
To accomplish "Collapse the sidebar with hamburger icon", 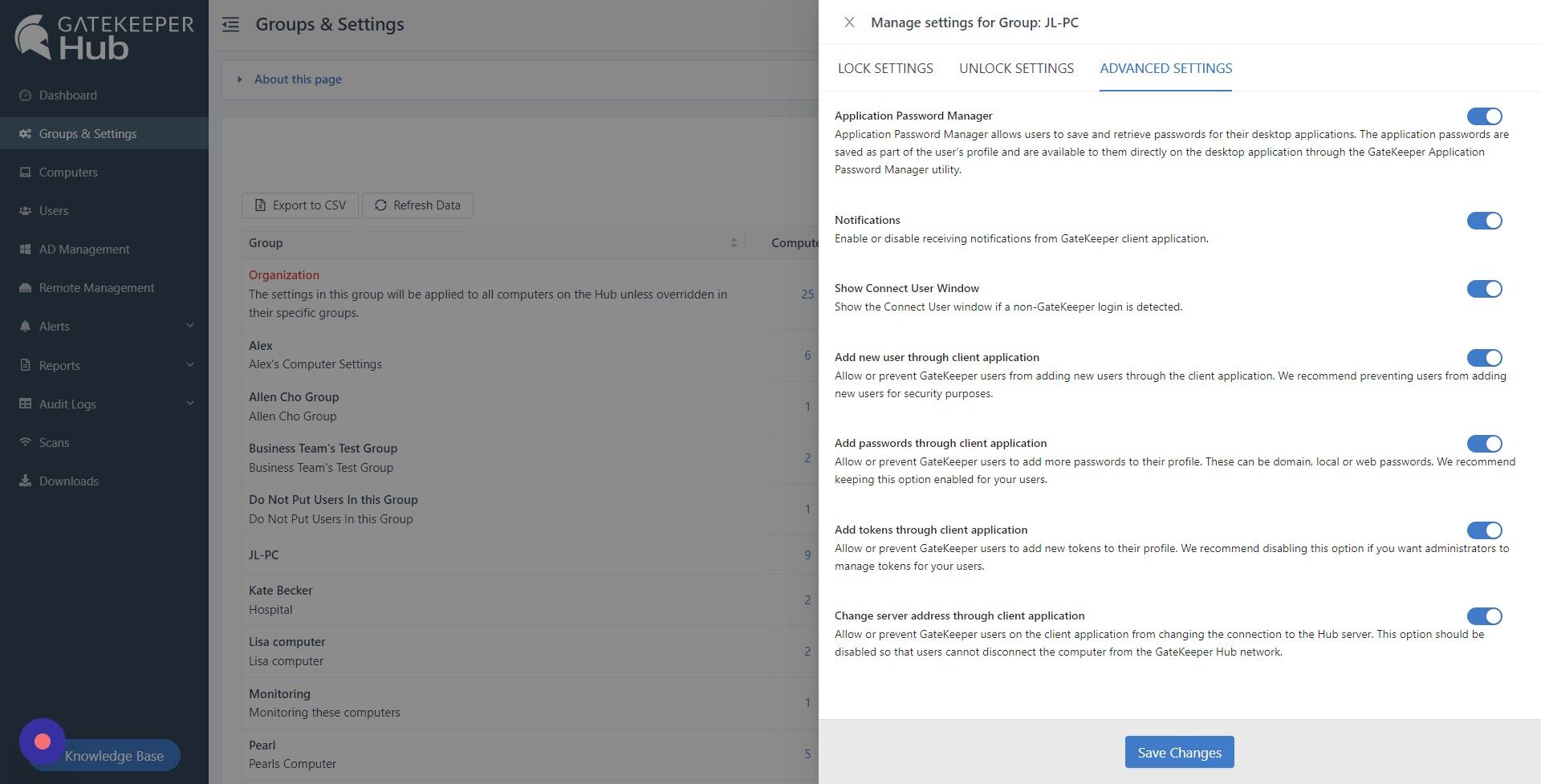I will pyautogui.click(x=231, y=24).
